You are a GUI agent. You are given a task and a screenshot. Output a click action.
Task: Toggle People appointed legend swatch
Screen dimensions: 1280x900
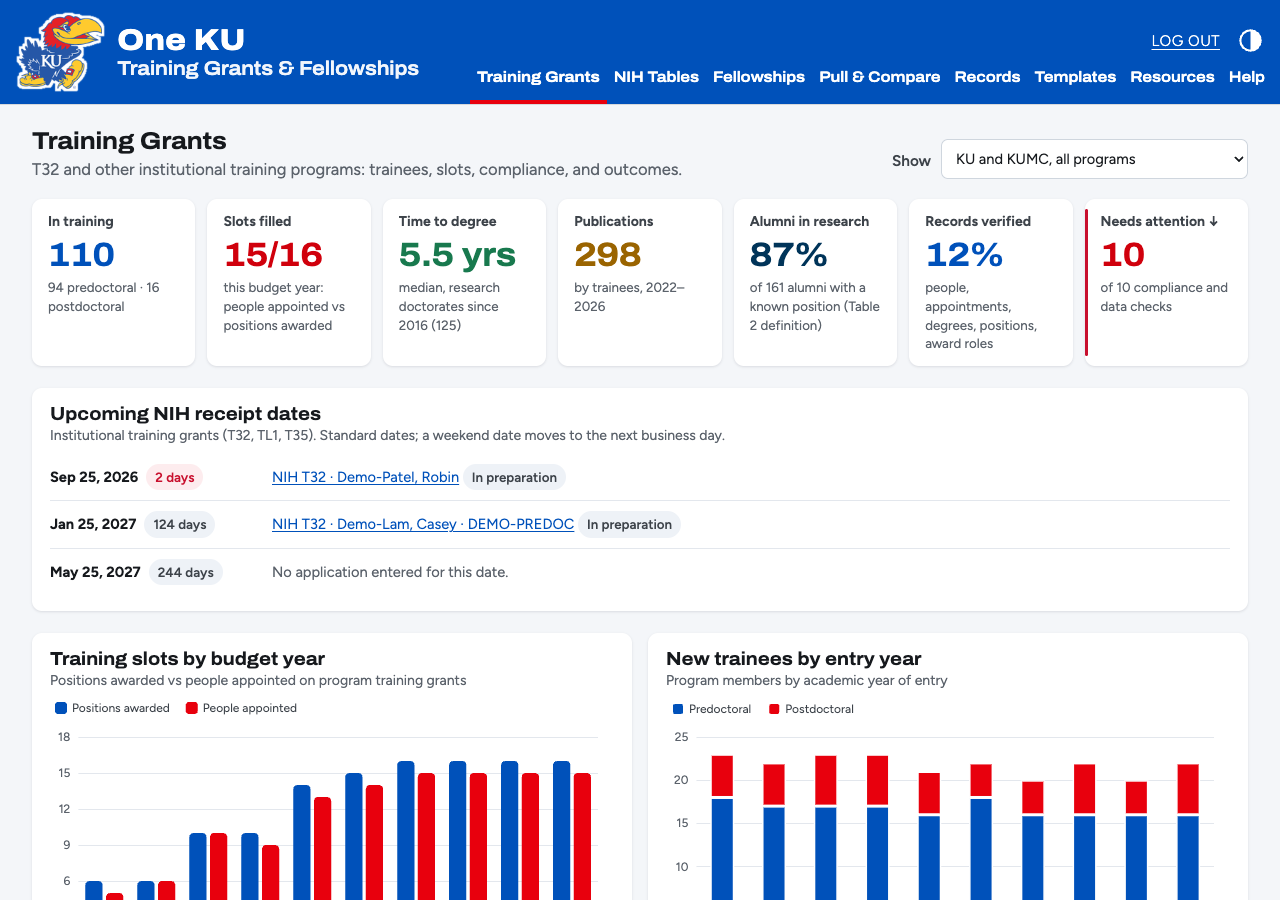pos(192,708)
